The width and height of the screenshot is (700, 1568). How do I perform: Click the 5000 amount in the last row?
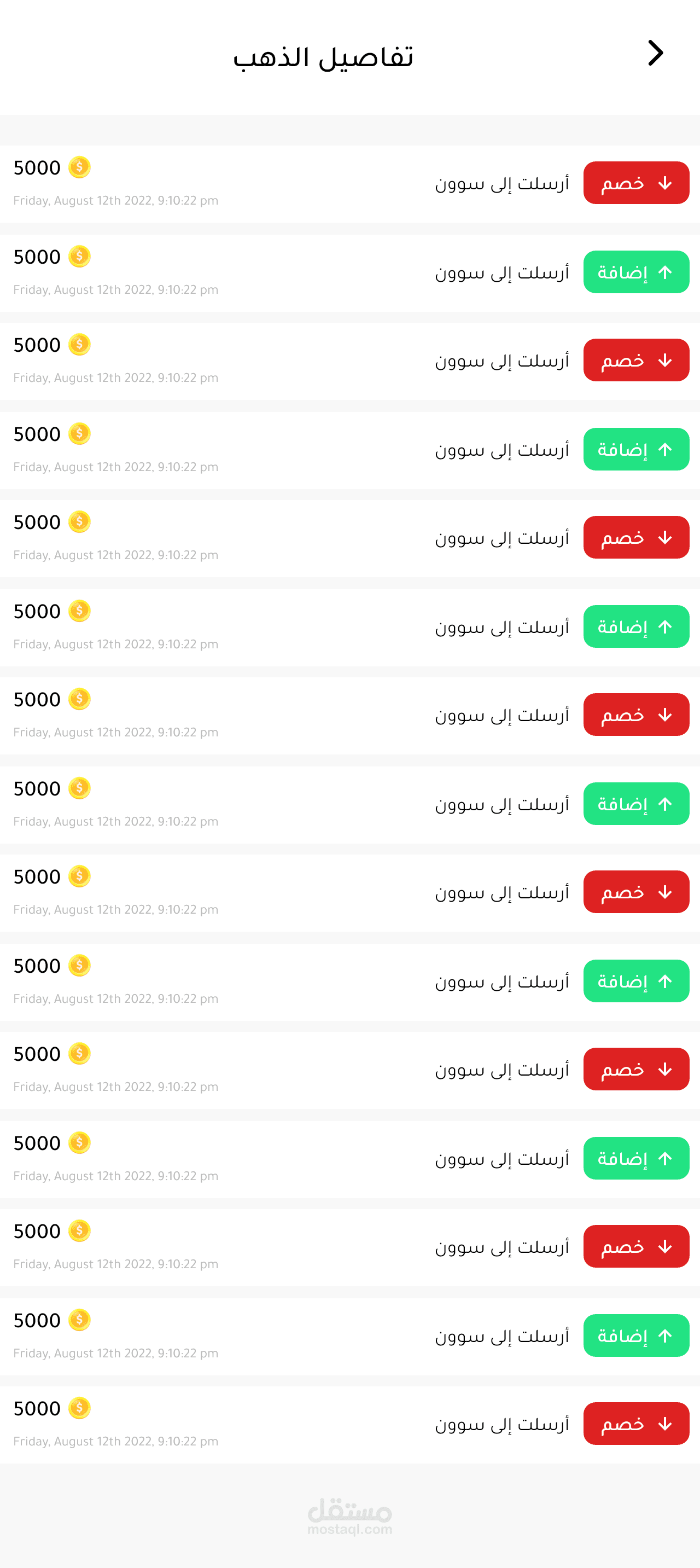tap(37, 1409)
